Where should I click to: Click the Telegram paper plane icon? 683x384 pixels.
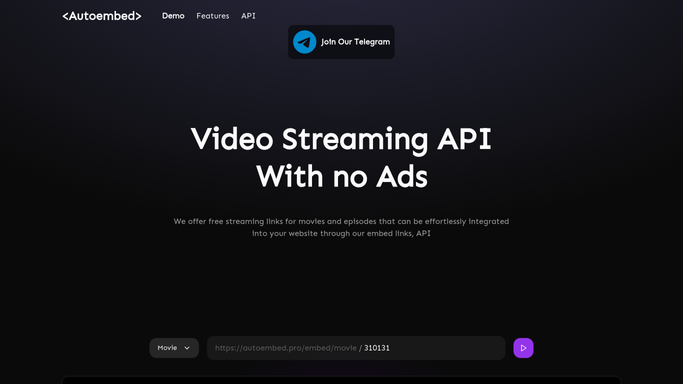click(x=304, y=42)
